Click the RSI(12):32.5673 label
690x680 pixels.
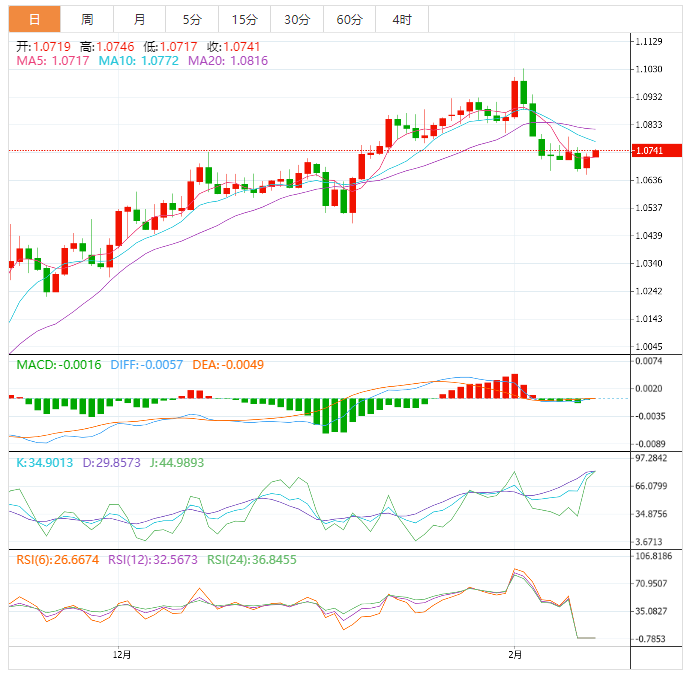pyautogui.click(x=153, y=560)
